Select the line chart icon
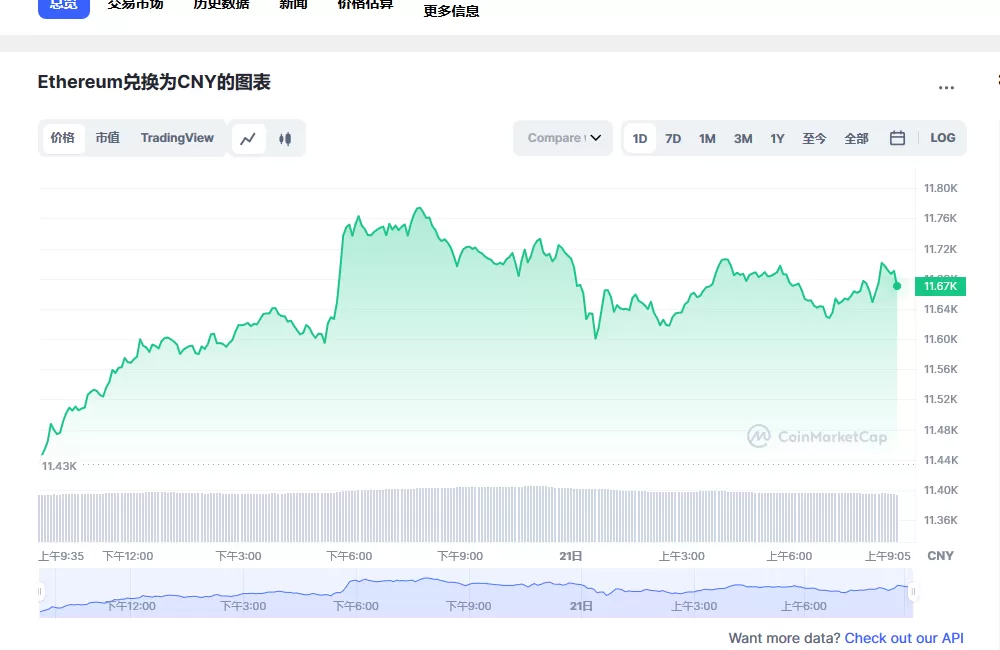This screenshot has width=1000, height=650. [x=248, y=138]
